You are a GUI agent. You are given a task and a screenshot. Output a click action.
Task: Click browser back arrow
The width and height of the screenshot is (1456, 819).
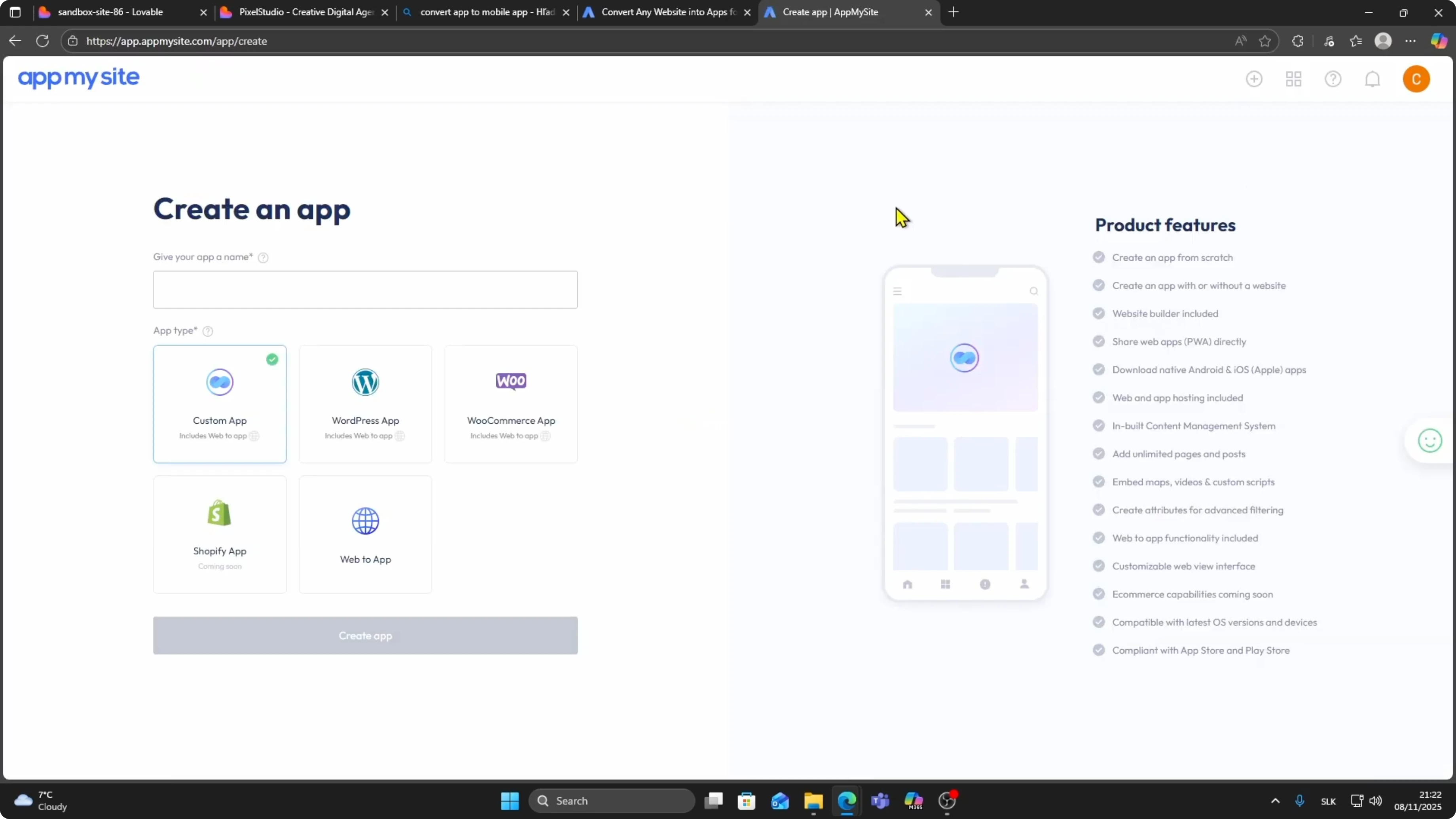click(x=15, y=41)
